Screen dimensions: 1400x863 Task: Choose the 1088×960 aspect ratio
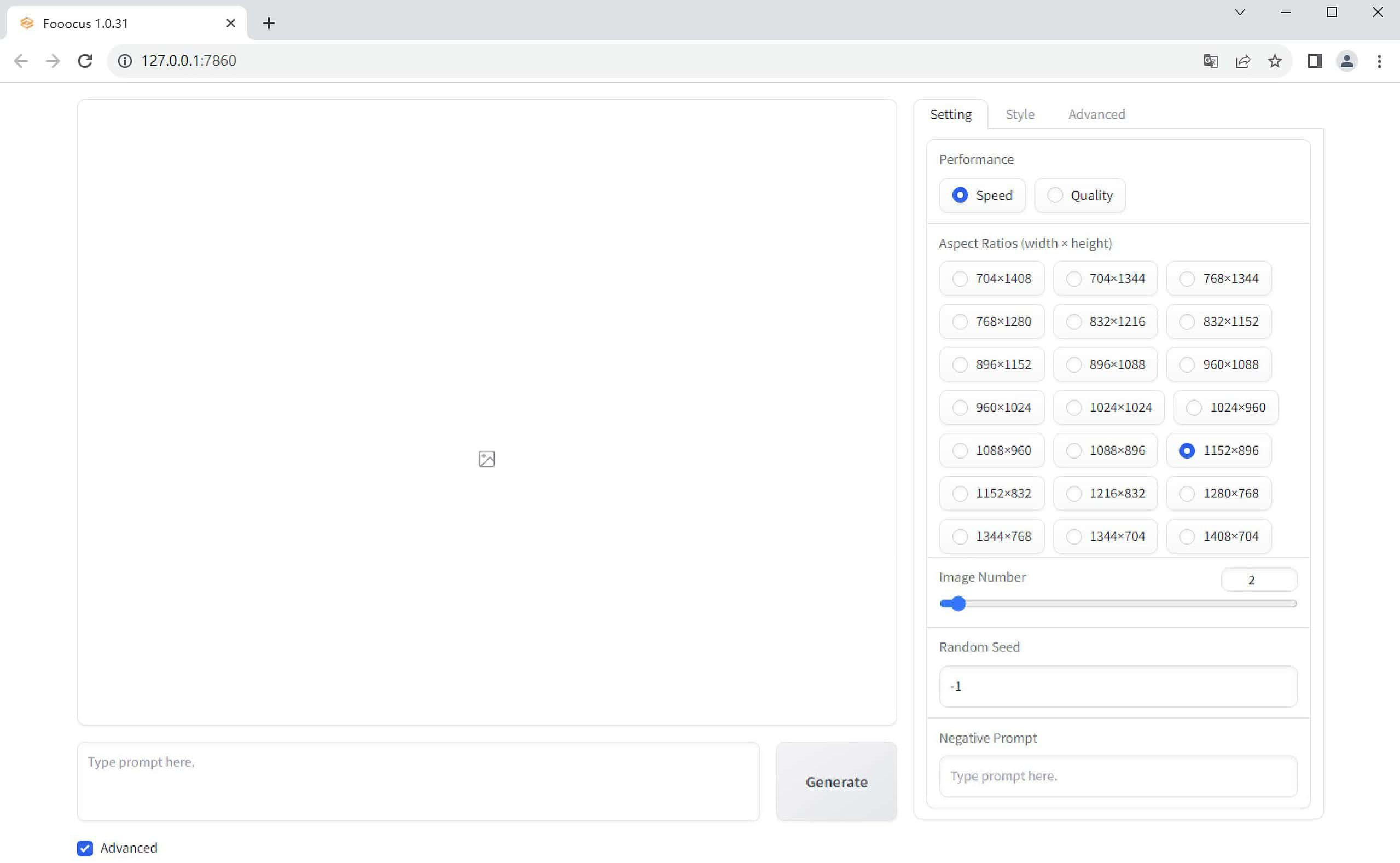tap(992, 450)
